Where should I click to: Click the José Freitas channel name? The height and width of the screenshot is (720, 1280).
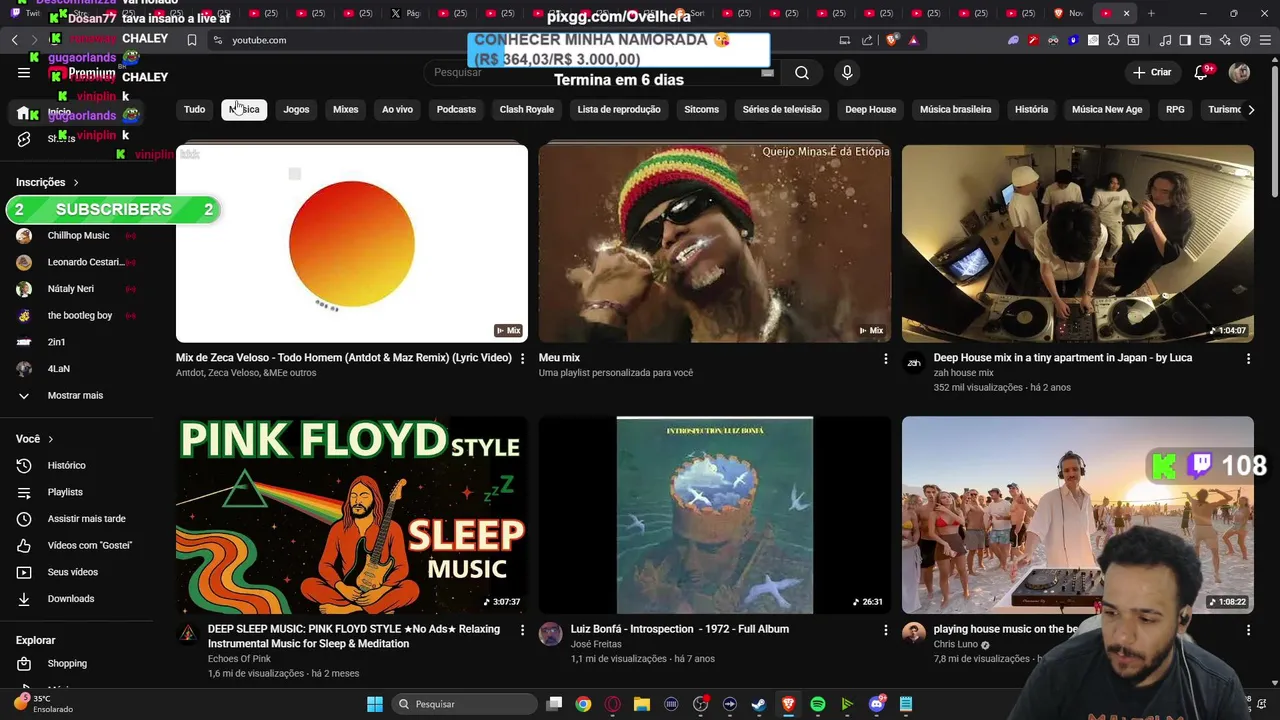coord(596,644)
